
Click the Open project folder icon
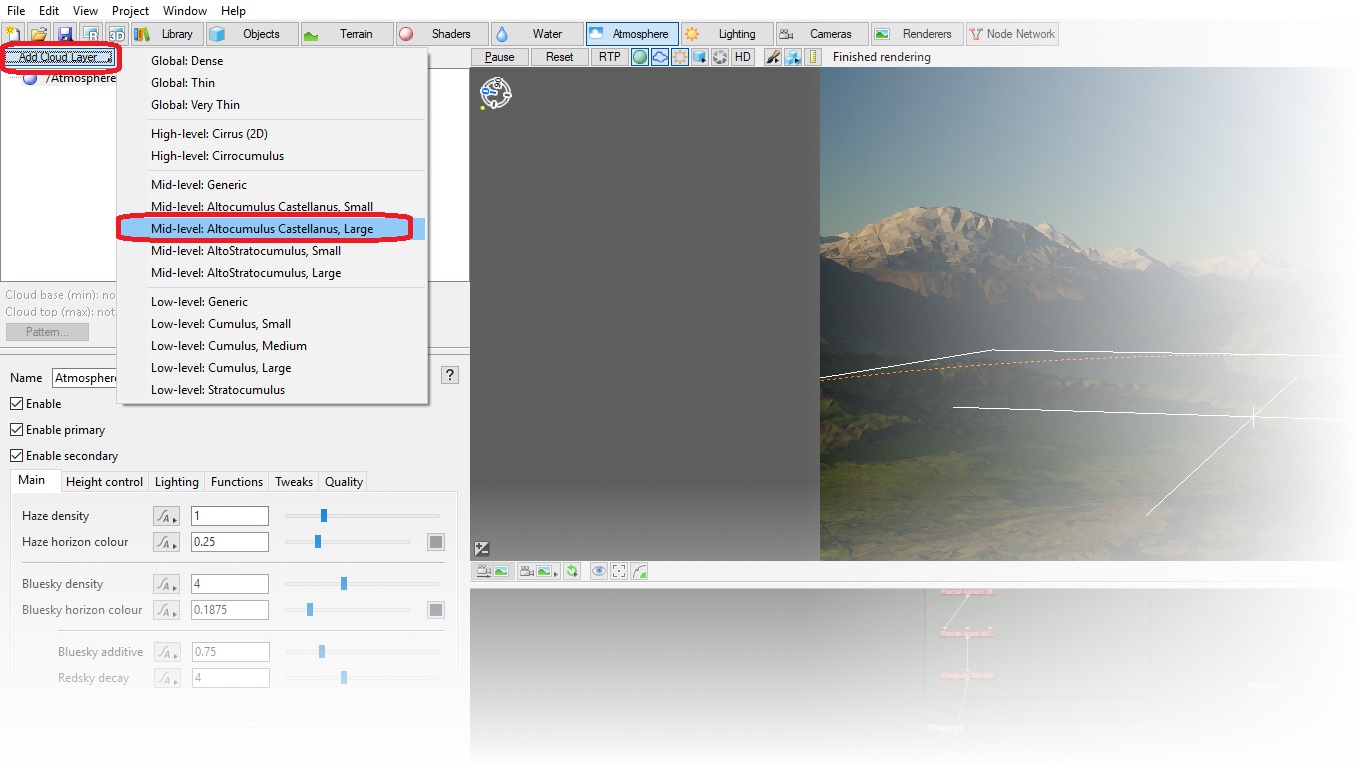[x=39, y=34]
